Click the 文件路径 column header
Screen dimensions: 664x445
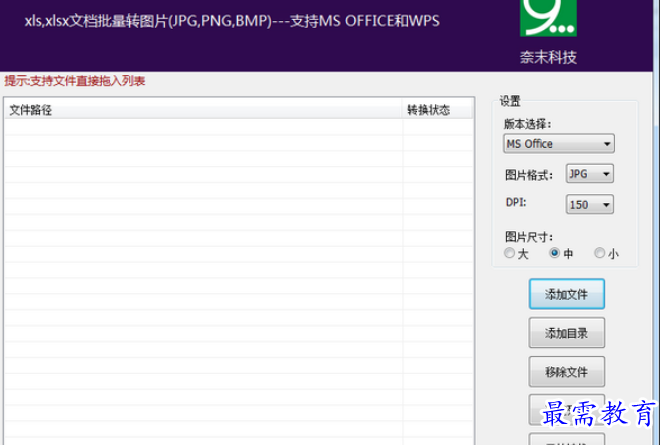click(203, 110)
